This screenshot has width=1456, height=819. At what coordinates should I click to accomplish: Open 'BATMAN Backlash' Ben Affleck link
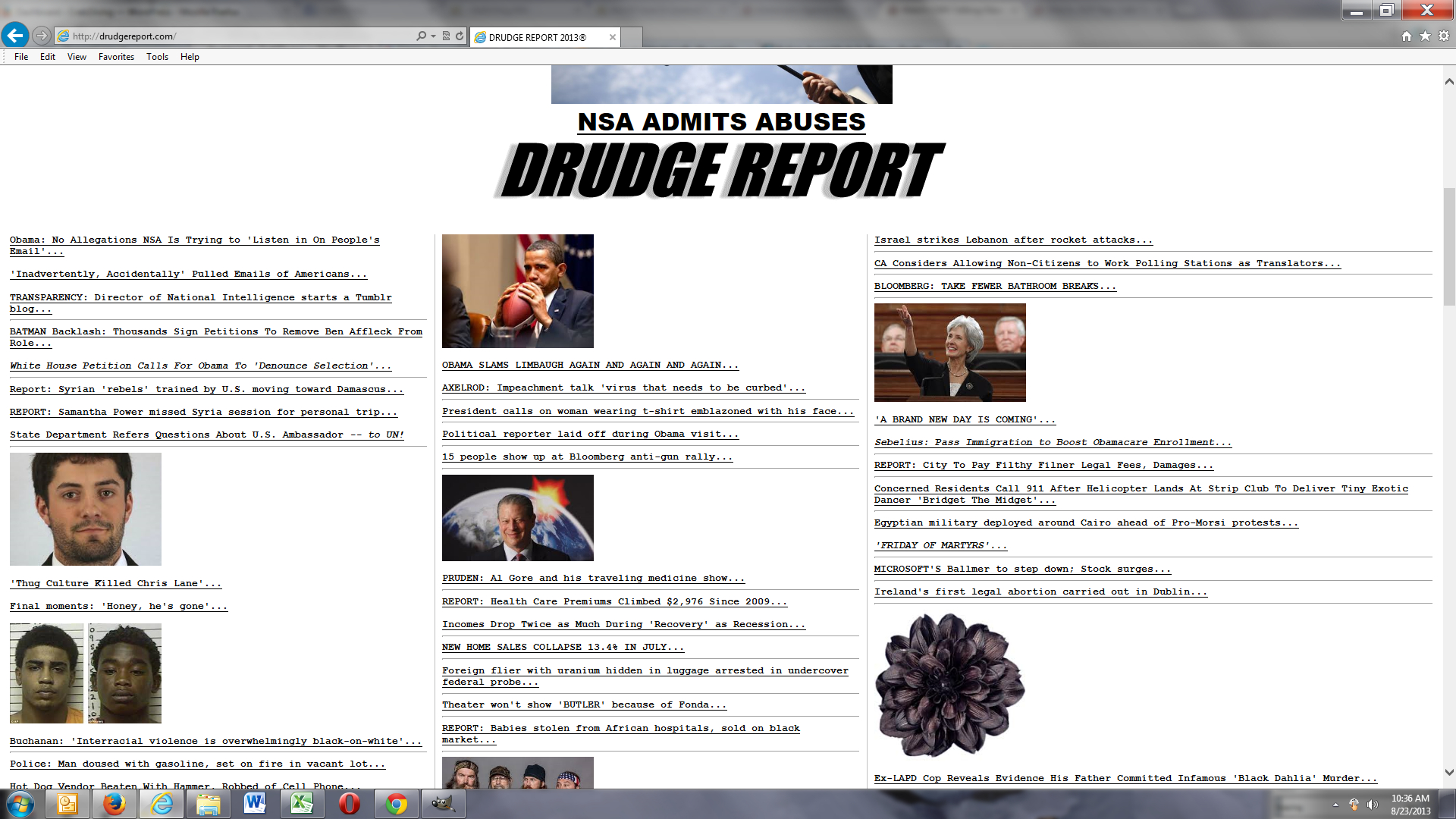[216, 337]
